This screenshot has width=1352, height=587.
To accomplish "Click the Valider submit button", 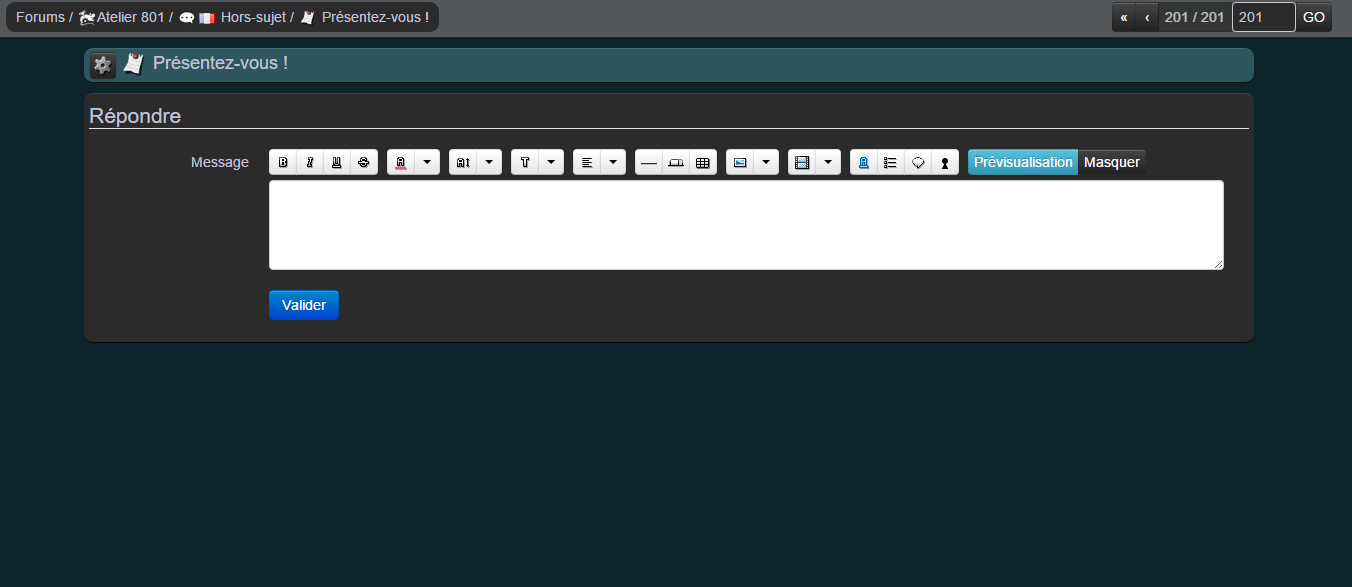I will coord(304,305).
